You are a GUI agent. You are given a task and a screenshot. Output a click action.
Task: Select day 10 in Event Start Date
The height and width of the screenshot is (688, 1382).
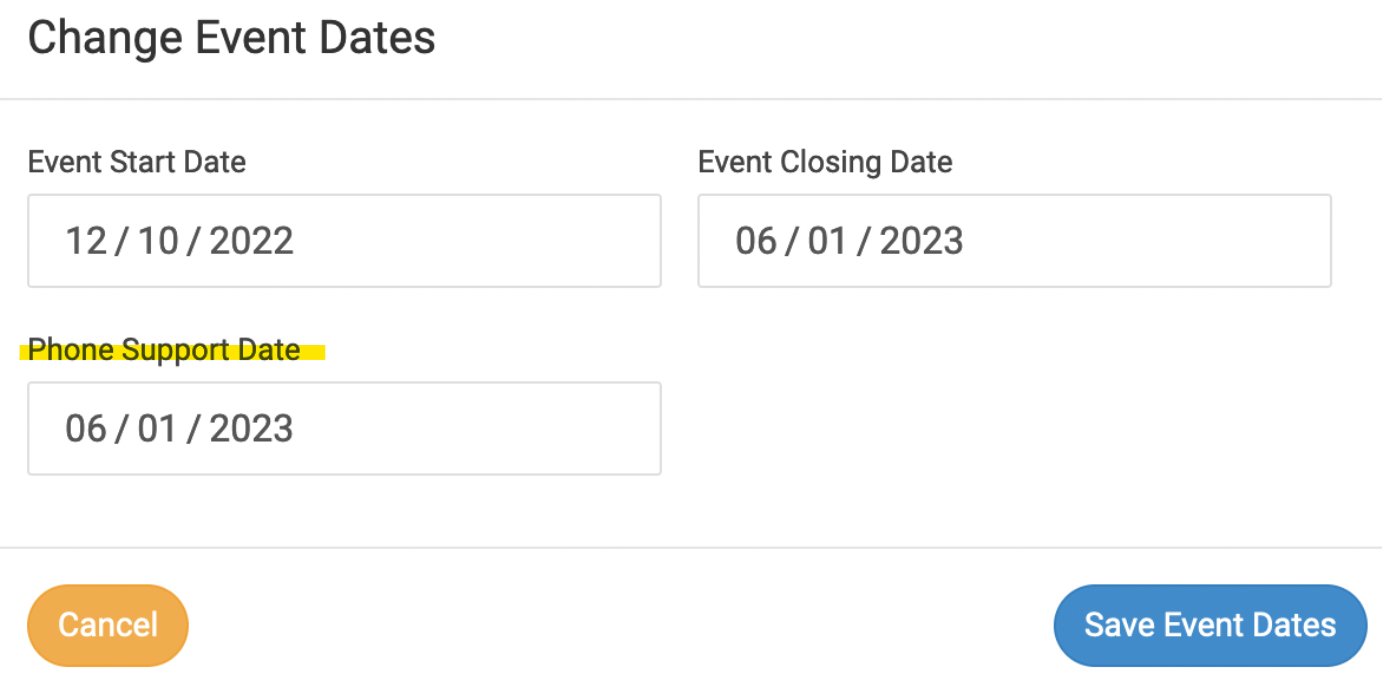pos(158,241)
